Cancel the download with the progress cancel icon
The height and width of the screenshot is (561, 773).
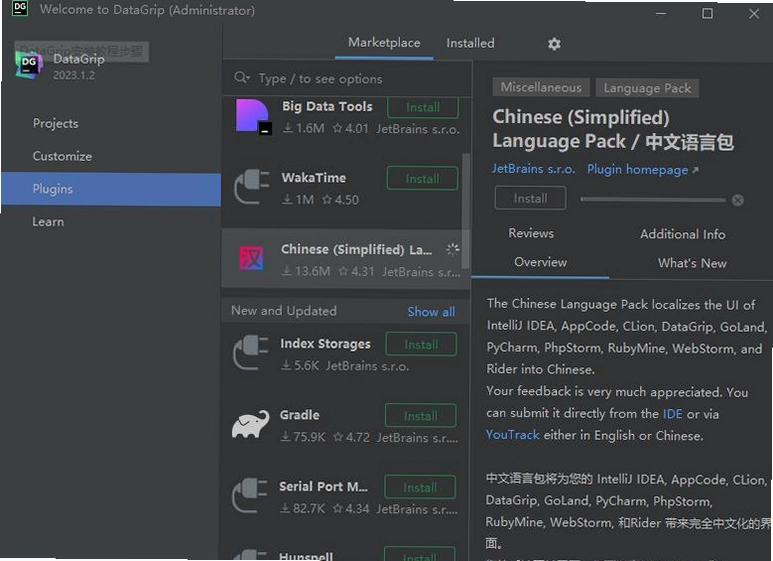[738, 200]
